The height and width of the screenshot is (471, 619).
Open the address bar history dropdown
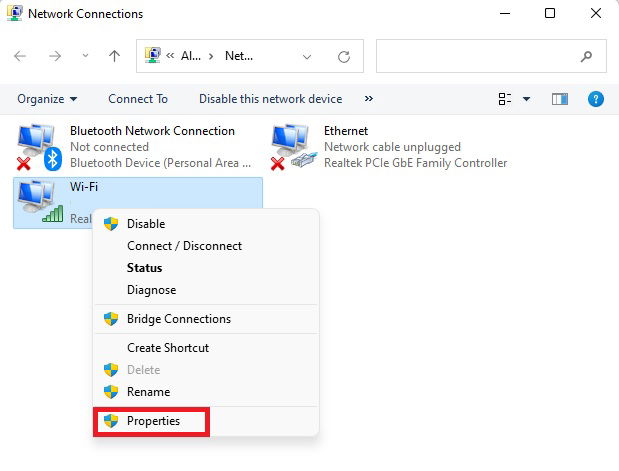[x=307, y=56]
